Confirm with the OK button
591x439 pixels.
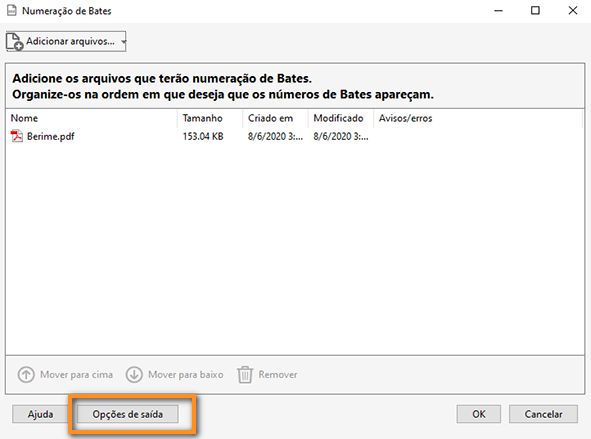tap(479, 414)
